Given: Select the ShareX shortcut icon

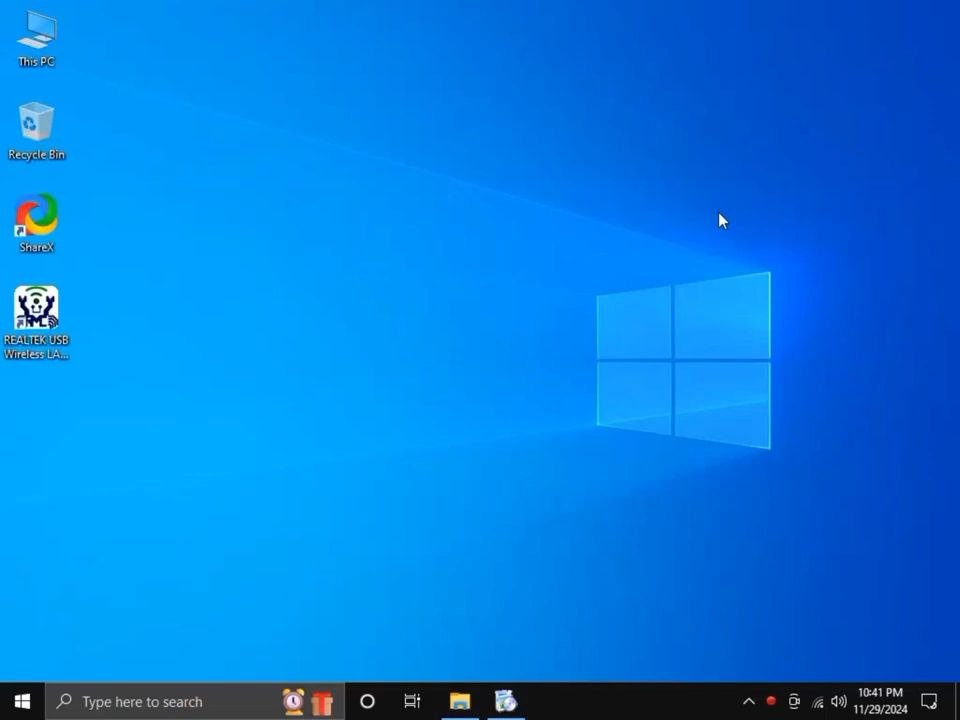Looking at the screenshot, I should click(x=37, y=223).
